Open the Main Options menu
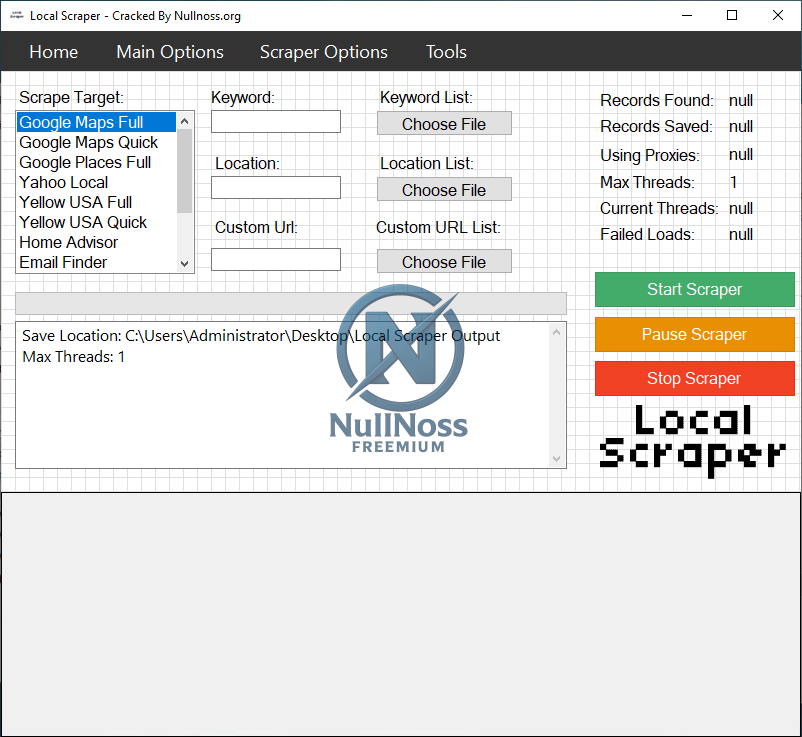 click(x=169, y=51)
